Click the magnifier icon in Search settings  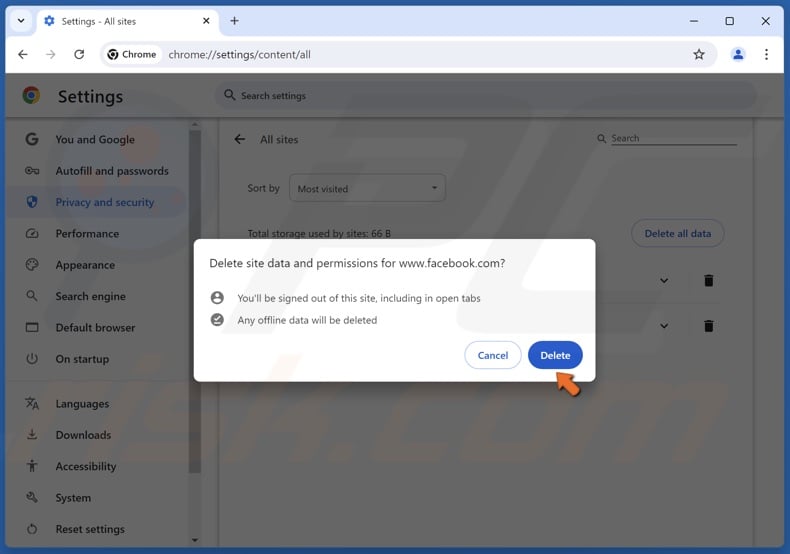[x=229, y=95]
